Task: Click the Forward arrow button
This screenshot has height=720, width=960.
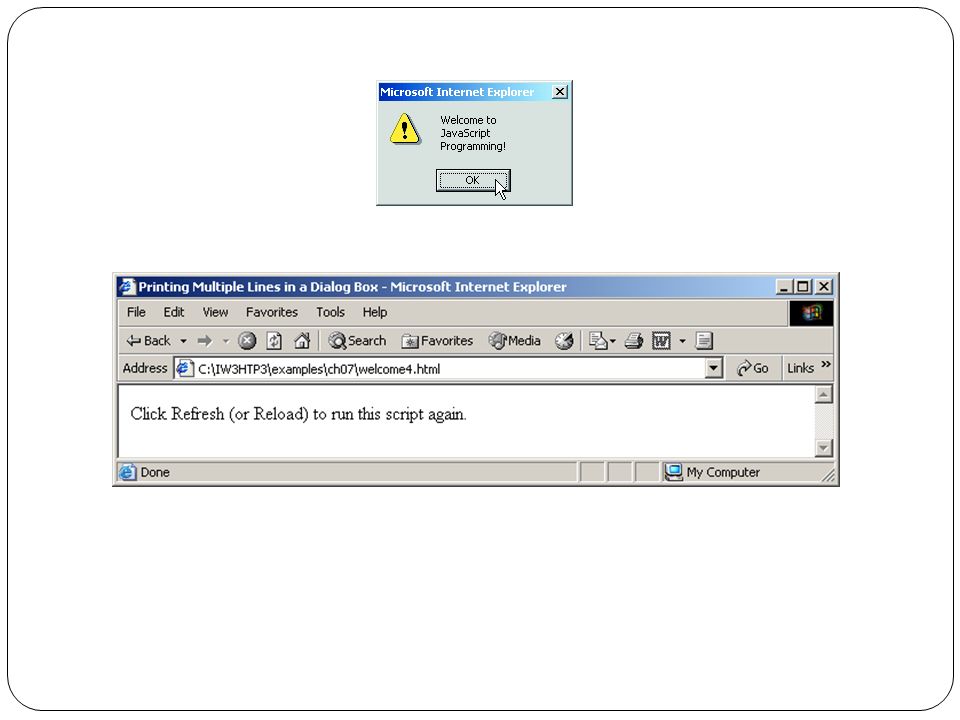Action: 204,341
